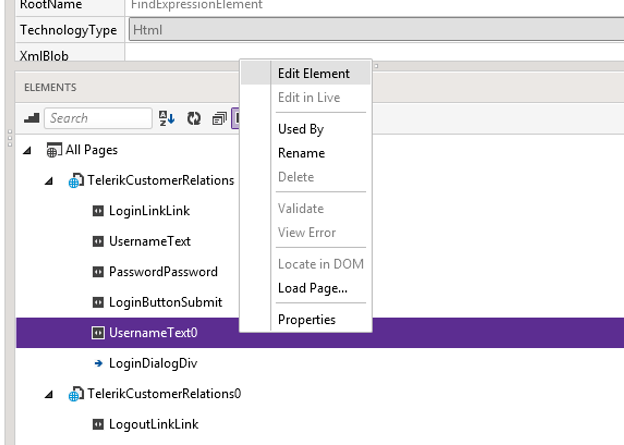Screen dimensions: 624x445
Task: Click the arrow icon beside LoginDialogDiv
Action: tap(98, 363)
